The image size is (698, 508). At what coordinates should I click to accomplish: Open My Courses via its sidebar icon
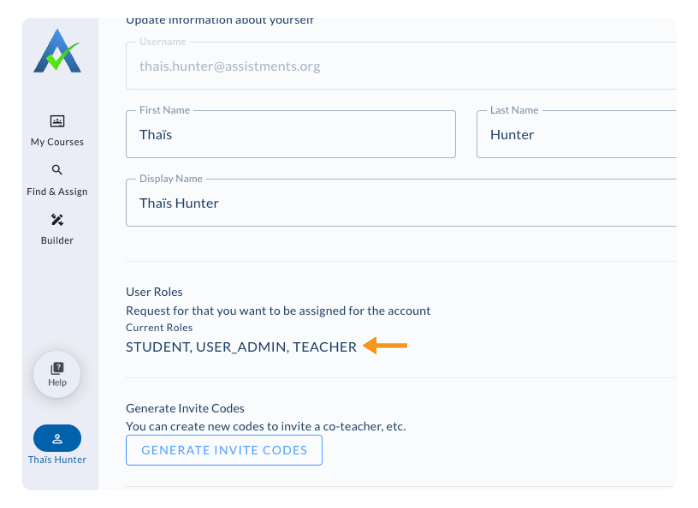(57, 121)
